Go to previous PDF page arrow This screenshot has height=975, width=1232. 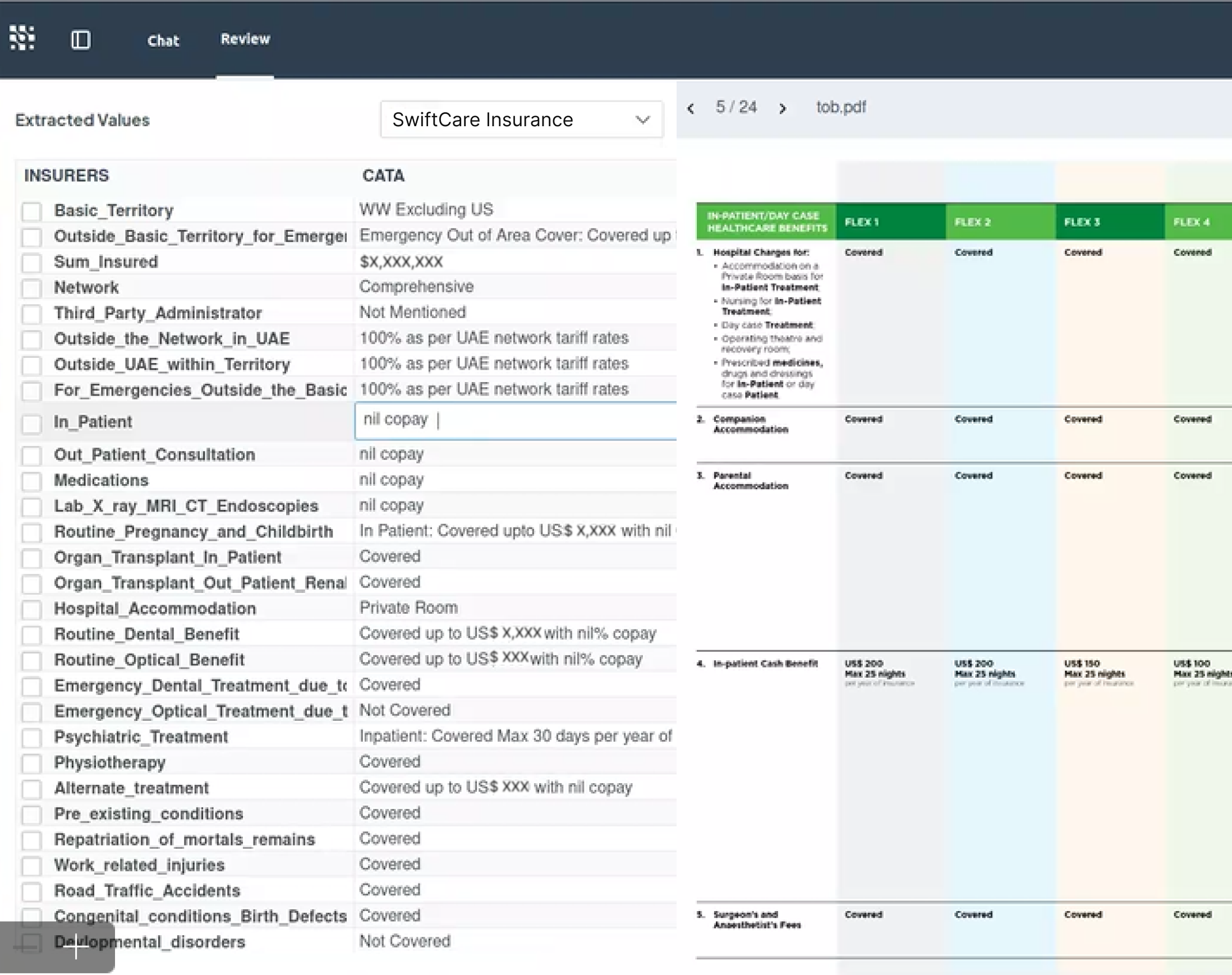[691, 108]
